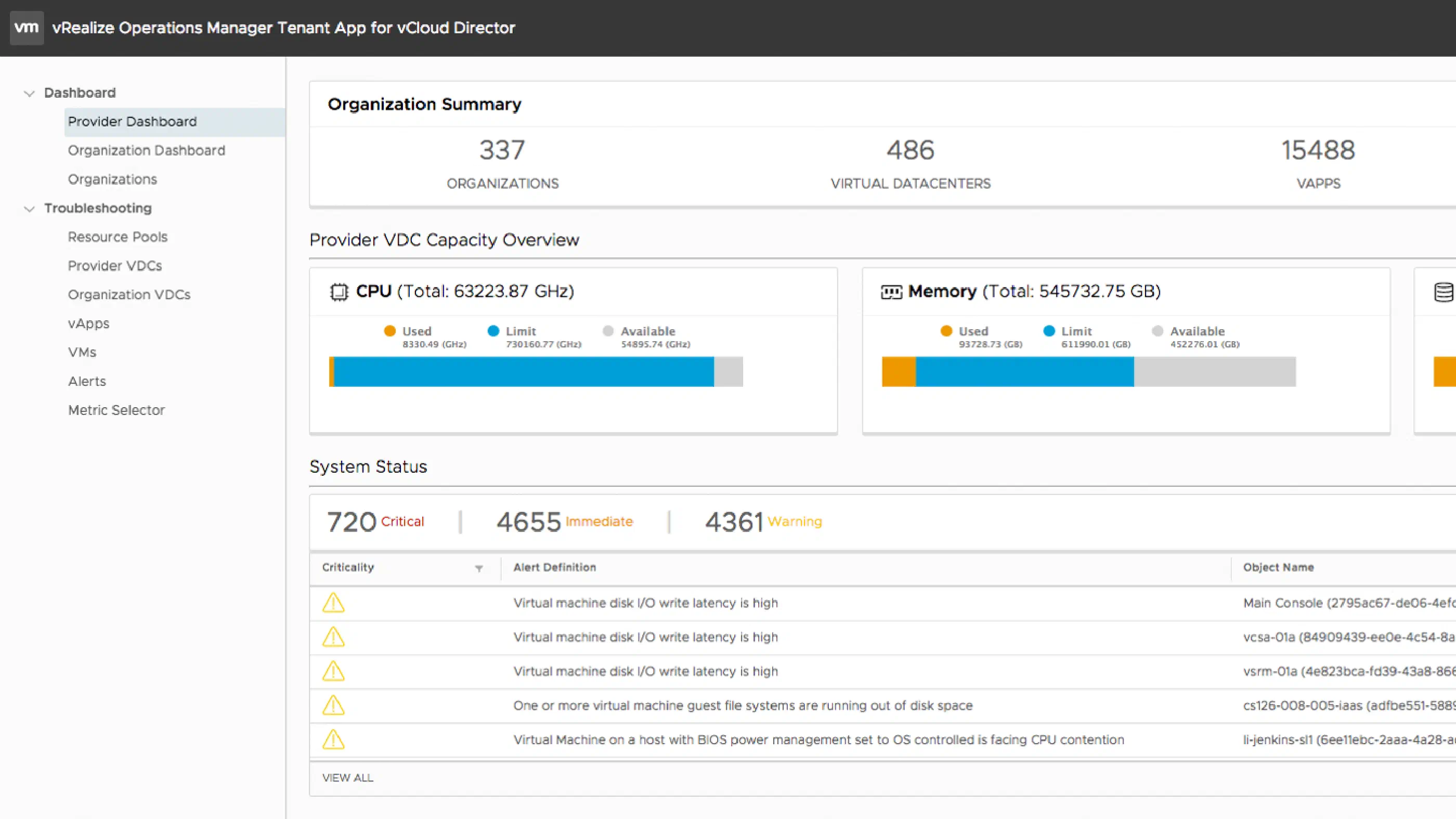Click the VIEW ALL link below the alerts list
Image resolution: width=1456 pixels, height=819 pixels.
(x=347, y=778)
